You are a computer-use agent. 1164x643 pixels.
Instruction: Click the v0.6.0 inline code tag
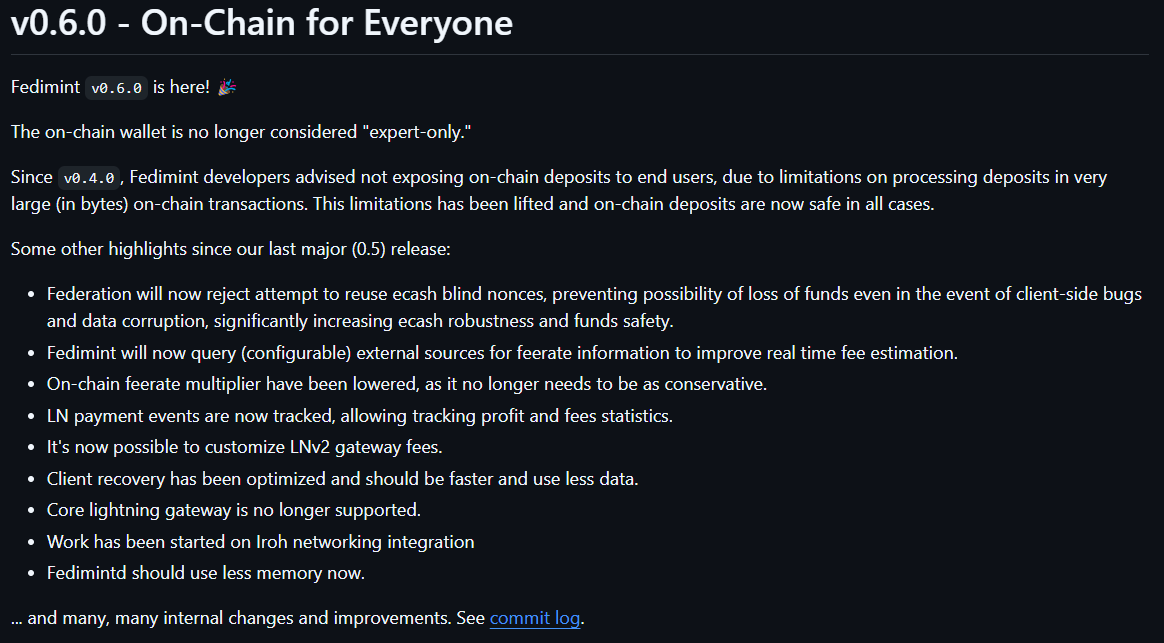tap(117, 88)
